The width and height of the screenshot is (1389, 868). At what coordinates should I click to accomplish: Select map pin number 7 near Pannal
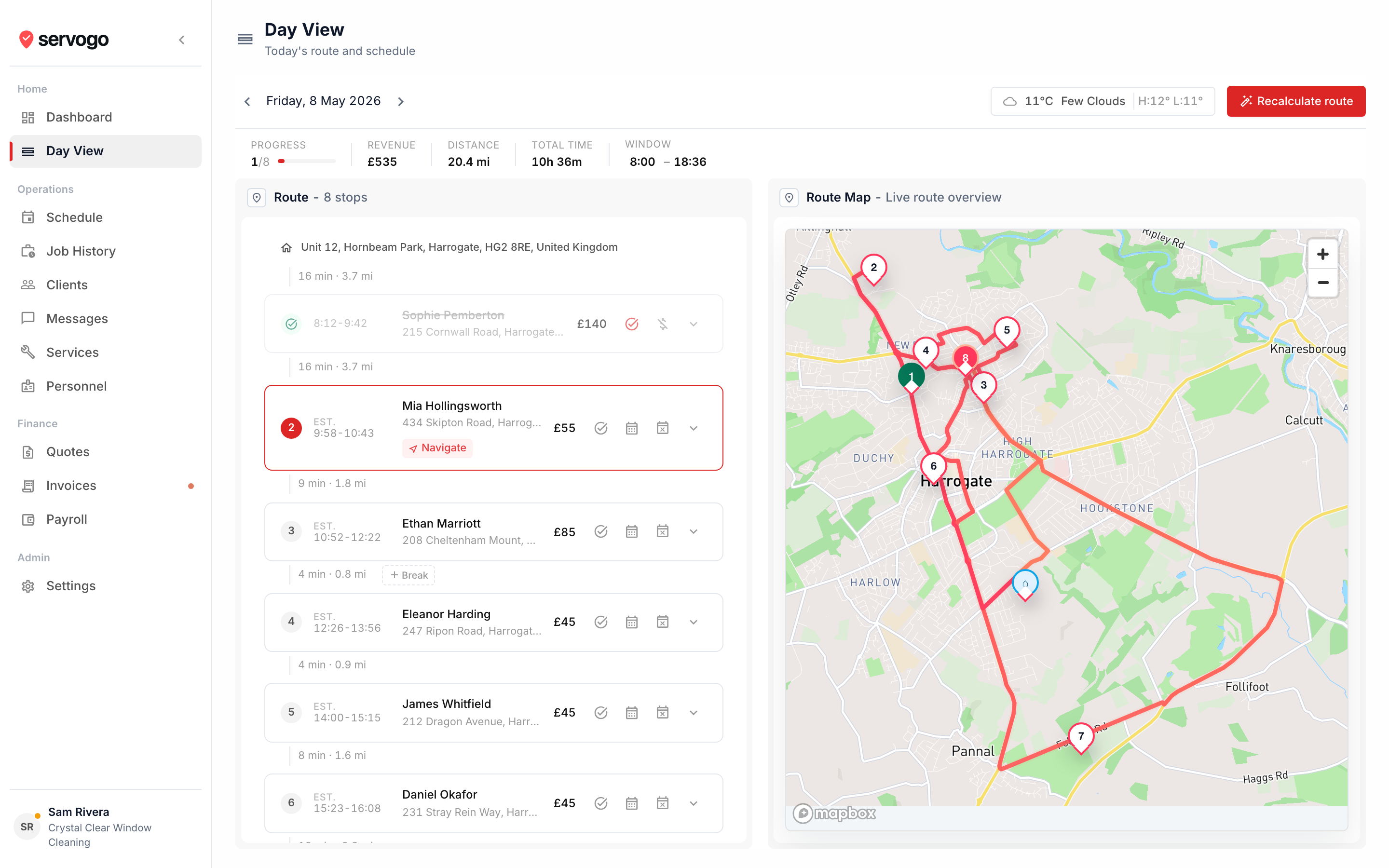[x=1081, y=737]
